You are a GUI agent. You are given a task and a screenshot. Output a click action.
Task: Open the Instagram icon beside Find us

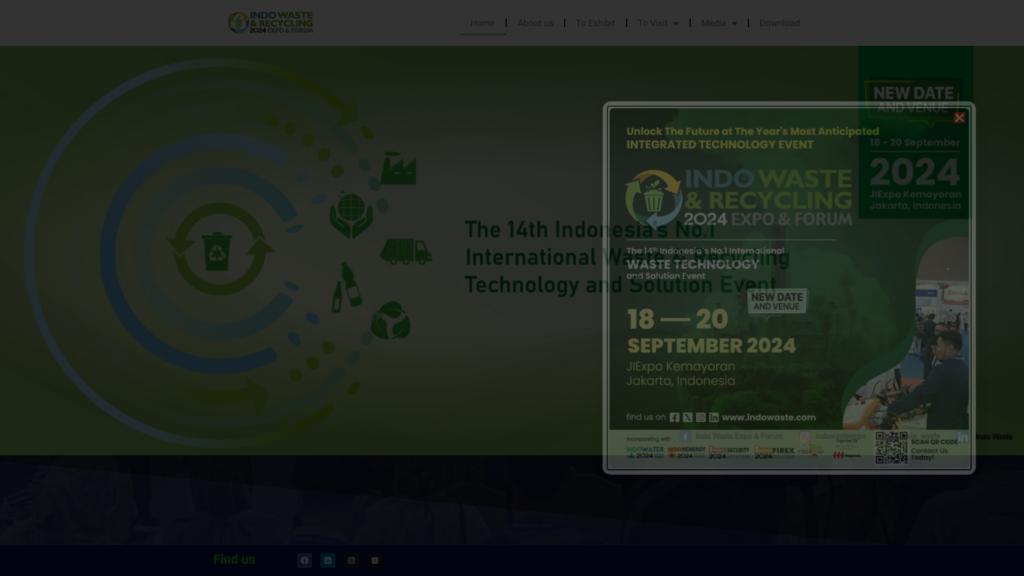pyautogui.click(x=351, y=560)
